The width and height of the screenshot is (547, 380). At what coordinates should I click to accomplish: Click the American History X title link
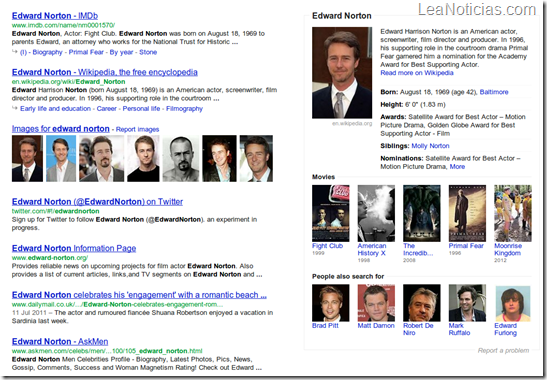coord(372,249)
